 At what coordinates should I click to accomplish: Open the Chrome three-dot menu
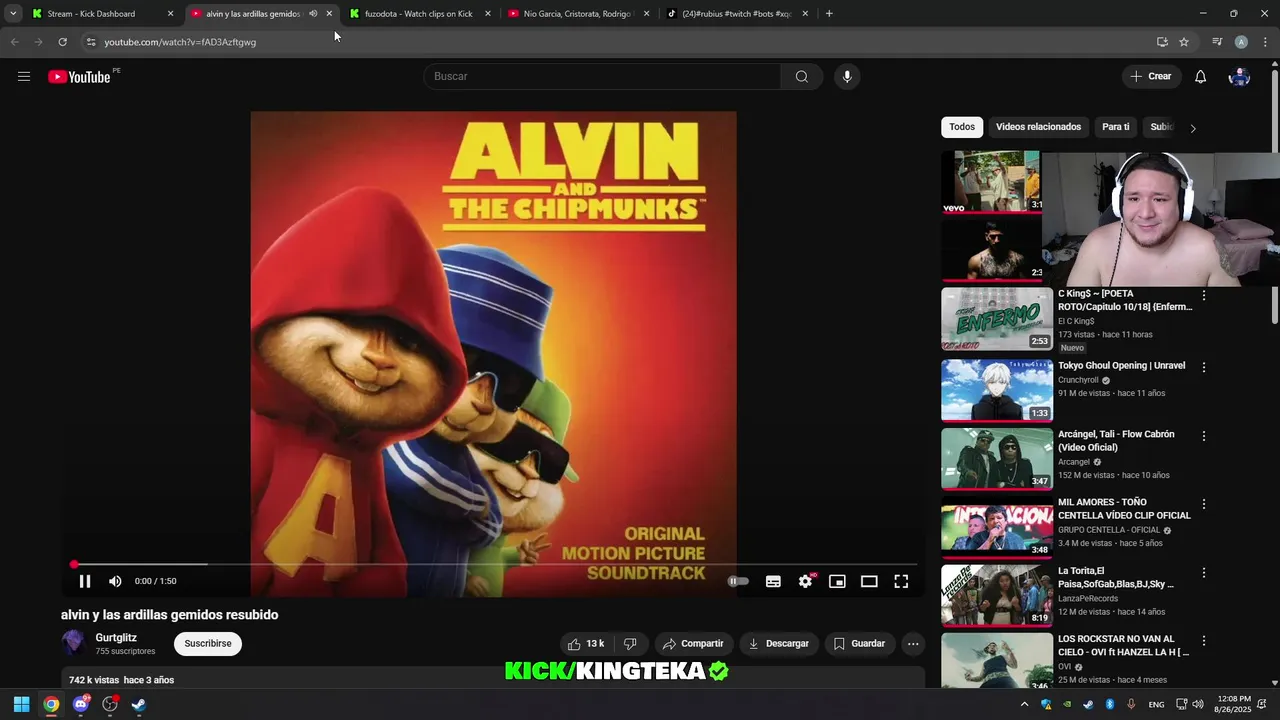coord(1265,42)
